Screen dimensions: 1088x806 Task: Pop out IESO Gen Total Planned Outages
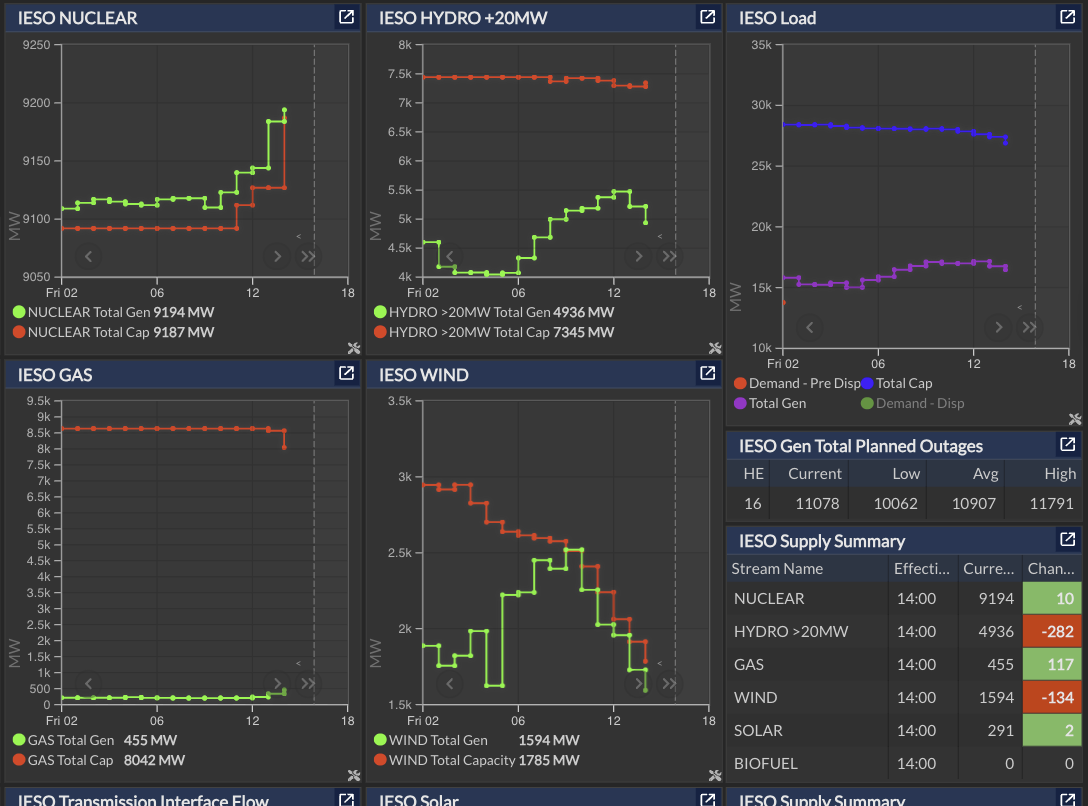(x=1067, y=444)
